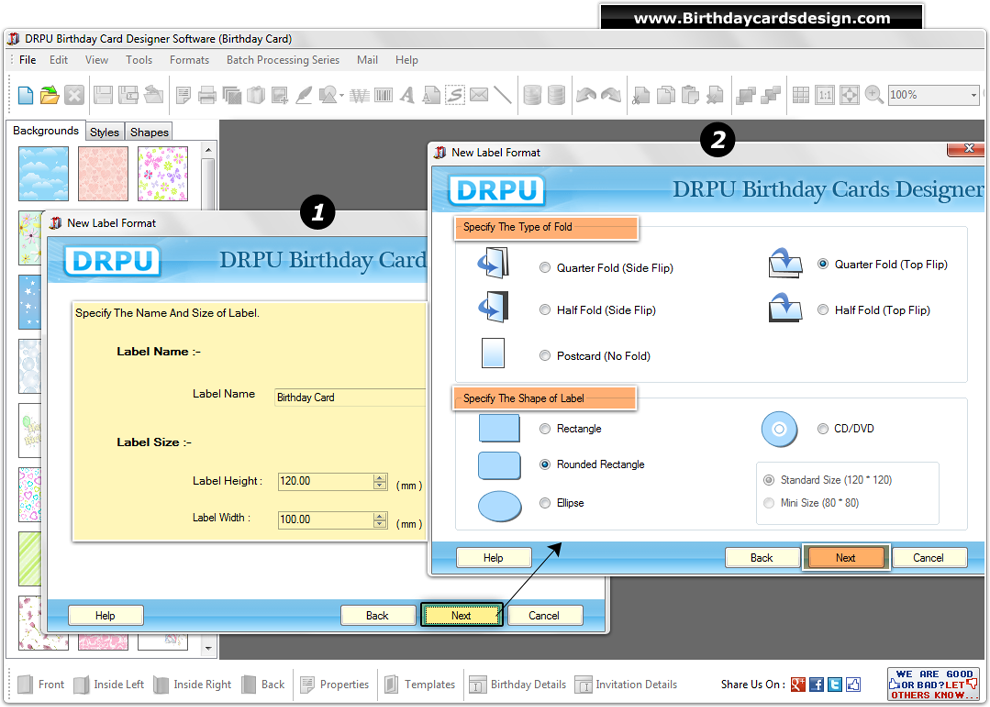Select the WordArt W tool icon
Screen dimensions: 990x707
point(359,96)
